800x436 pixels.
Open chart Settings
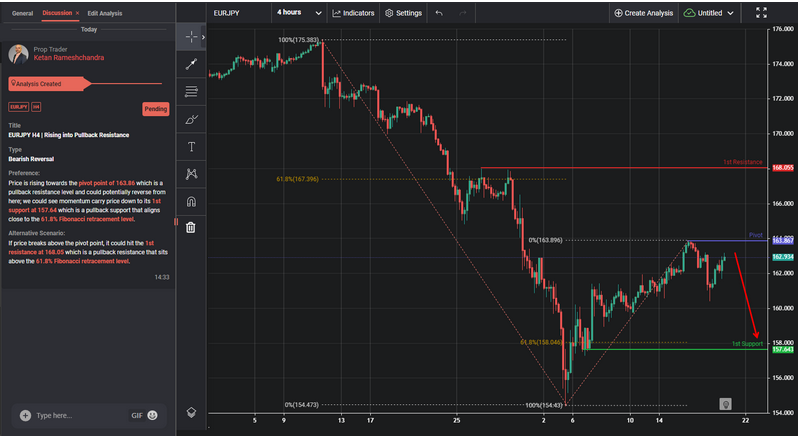404,13
